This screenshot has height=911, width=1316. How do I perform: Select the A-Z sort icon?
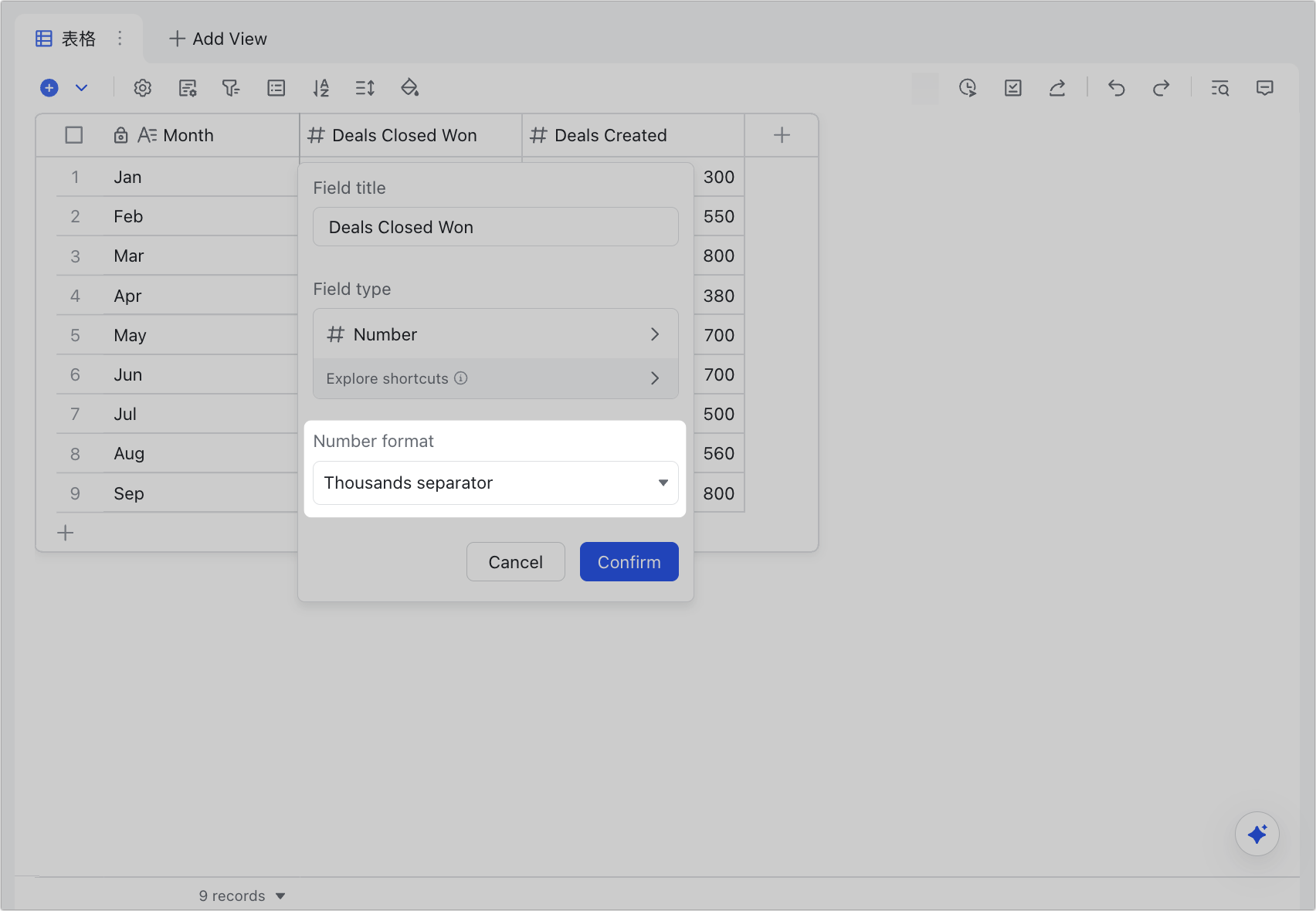click(321, 88)
